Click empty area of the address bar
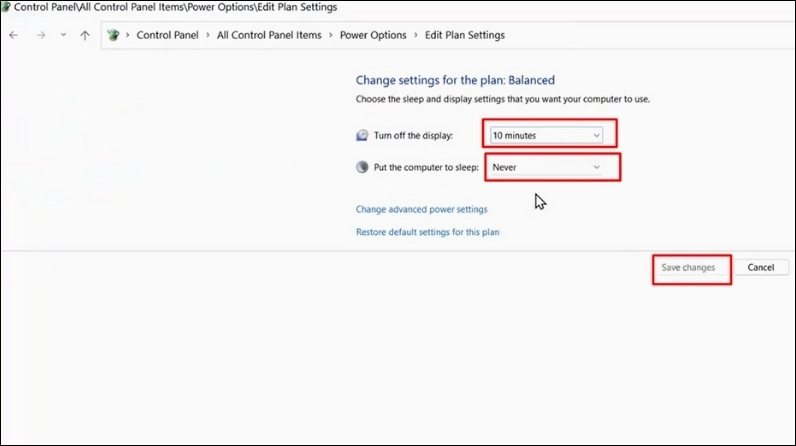This screenshot has height=446, width=796. pos(650,35)
